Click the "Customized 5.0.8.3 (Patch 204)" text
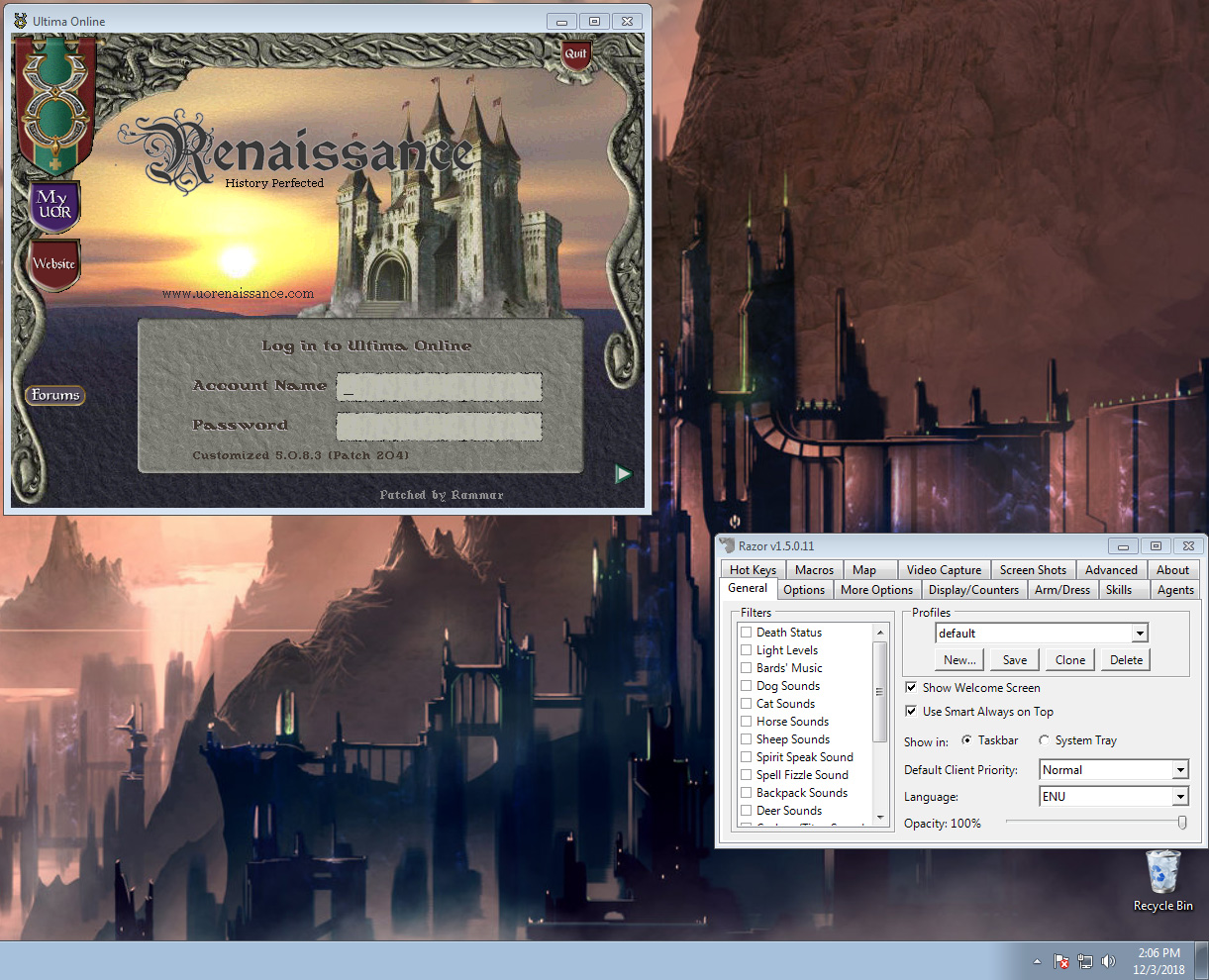 (300, 455)
